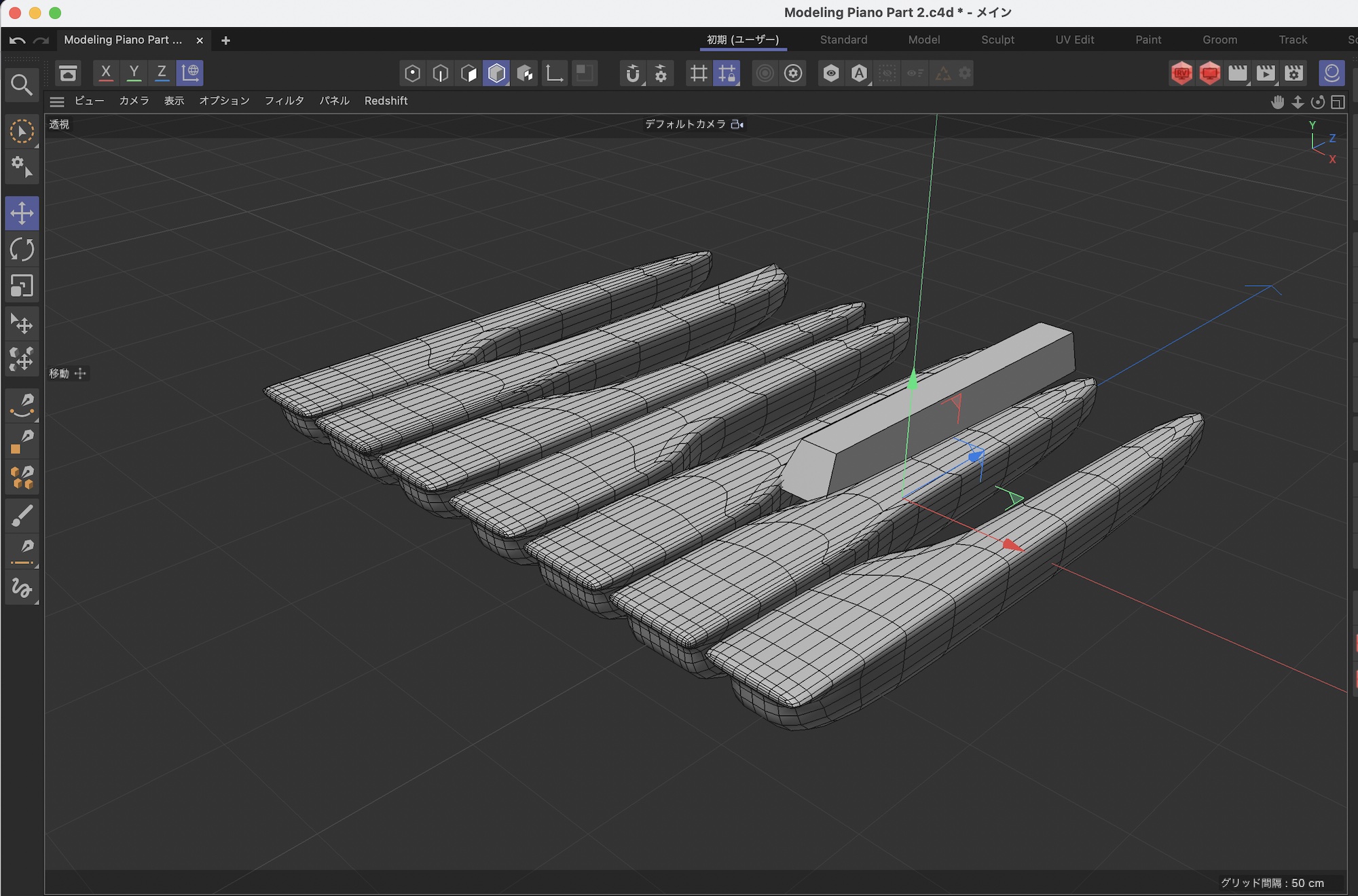Toggle Enable Snap magnet button
Screen dimensions: 1358x896
point(632,73)
